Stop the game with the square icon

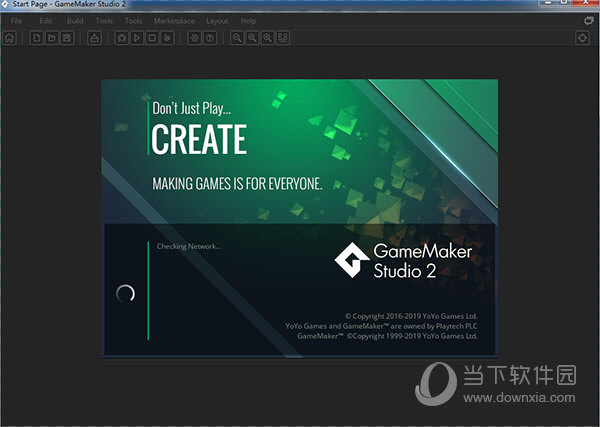click(x=152, y=38)
